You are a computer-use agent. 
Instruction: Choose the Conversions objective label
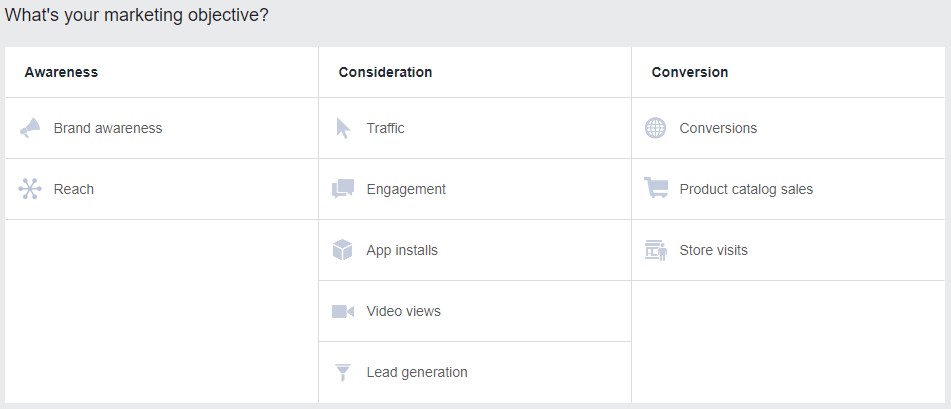[x=718, y=128]
